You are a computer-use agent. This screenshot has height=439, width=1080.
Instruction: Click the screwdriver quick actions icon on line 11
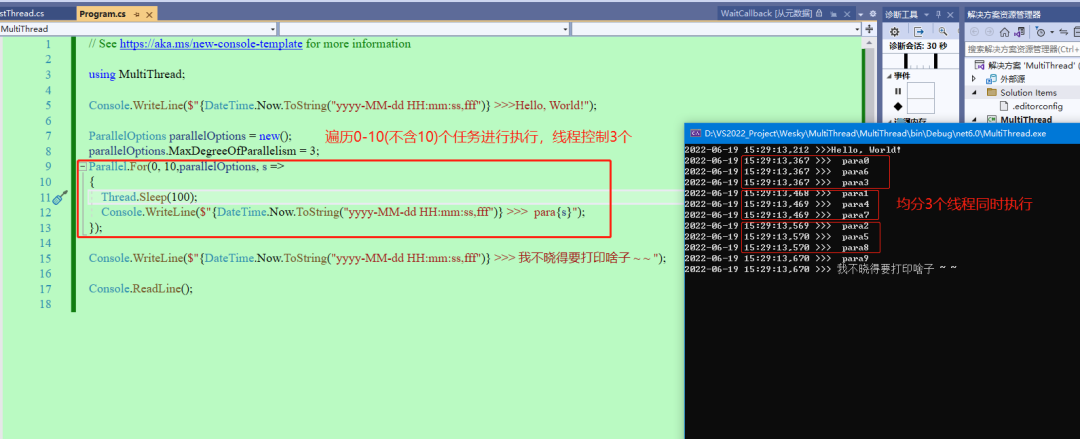point(60,198)
